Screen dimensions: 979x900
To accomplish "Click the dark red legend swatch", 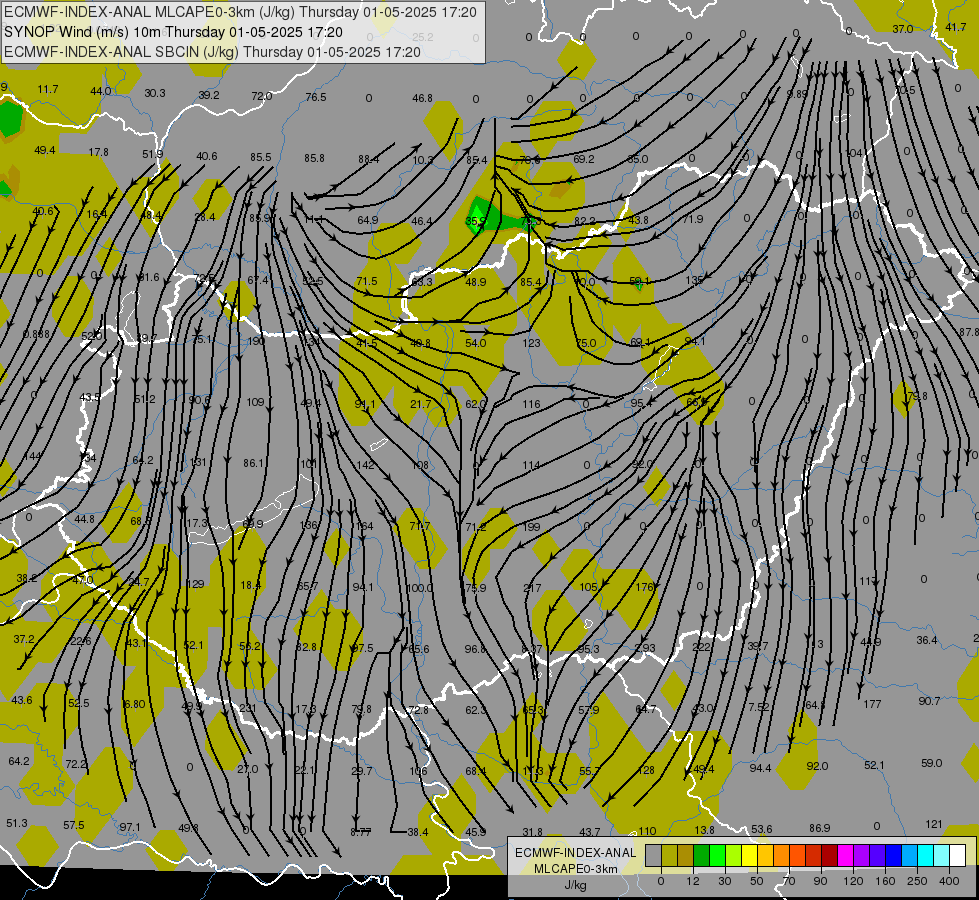I will point(830,855).
